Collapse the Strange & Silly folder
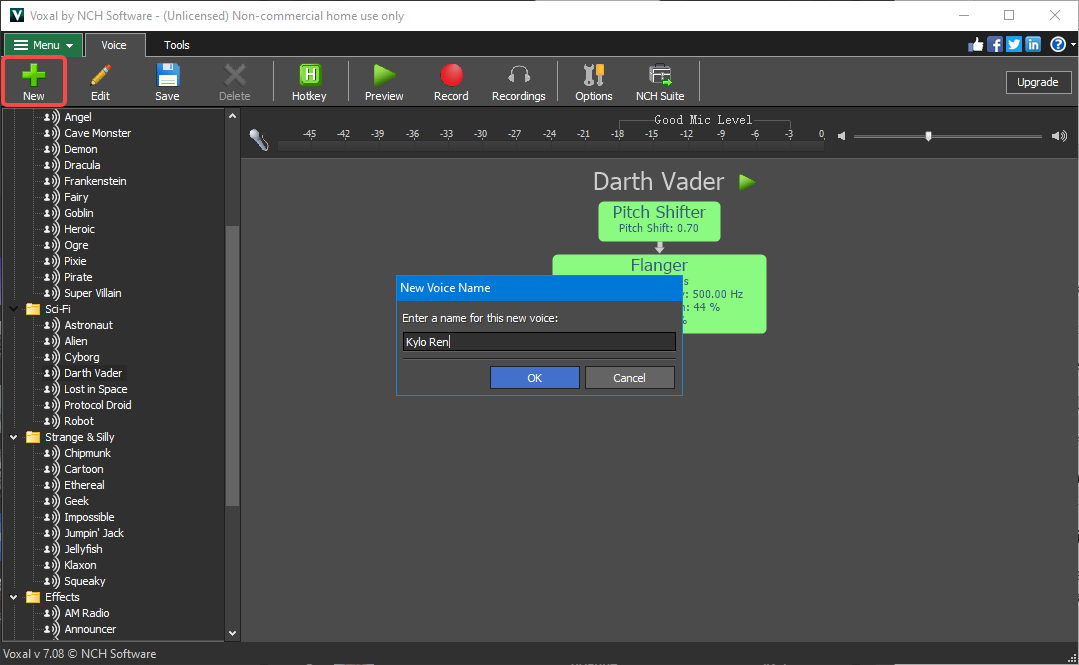 click(14, 437)
